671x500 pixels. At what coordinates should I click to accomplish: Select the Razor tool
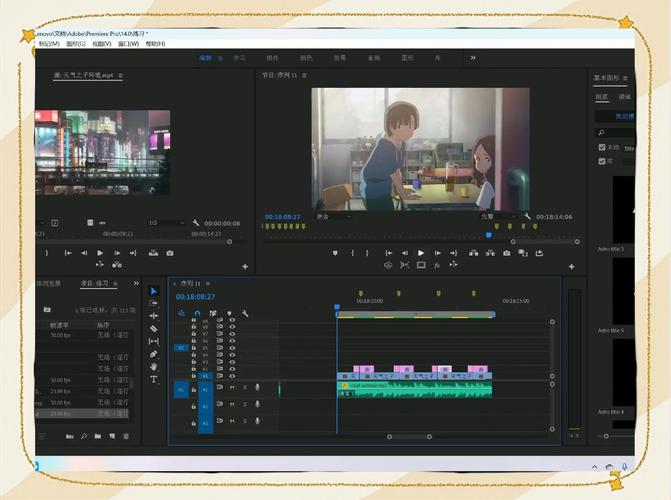coord(154,329)
